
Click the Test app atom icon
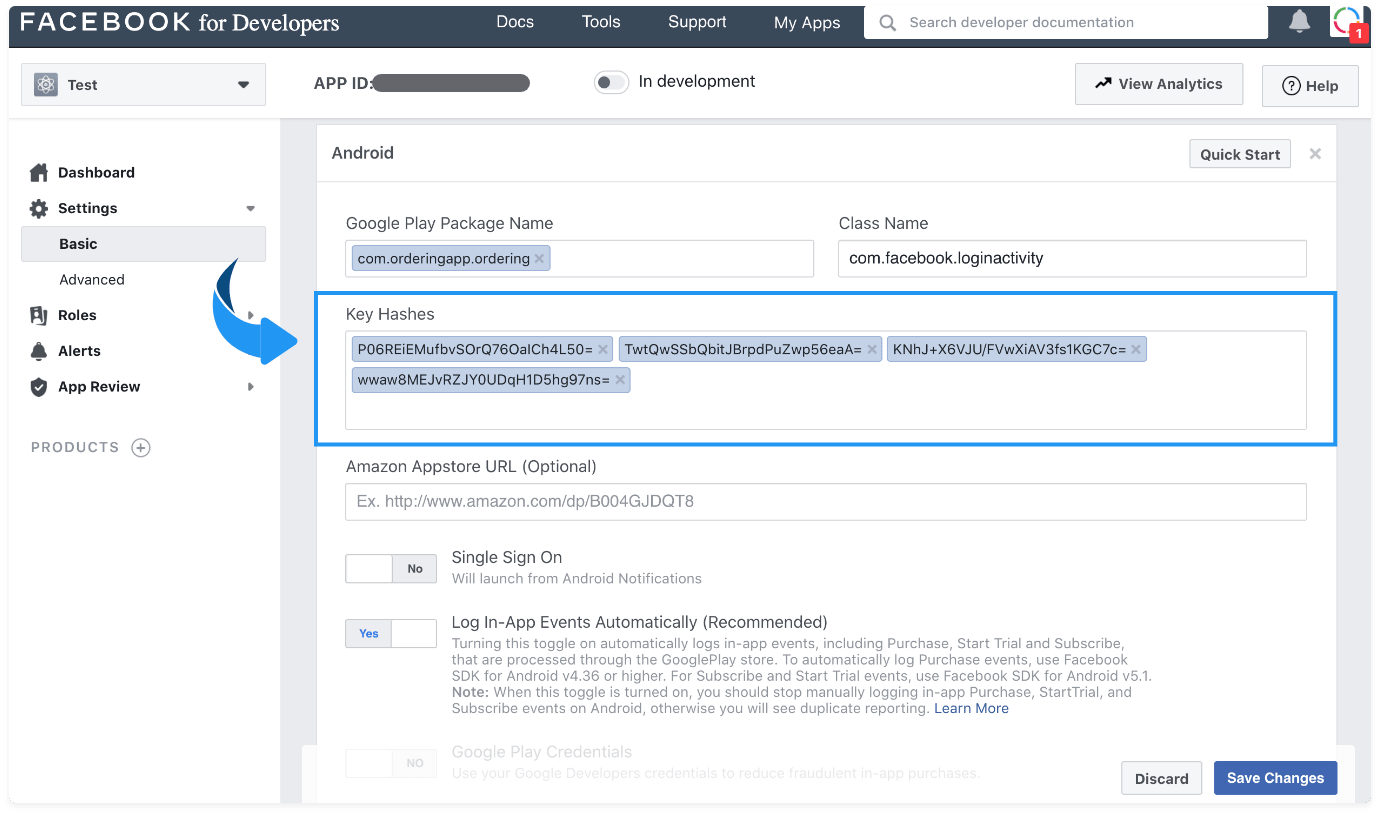click(x=46, y=85)
